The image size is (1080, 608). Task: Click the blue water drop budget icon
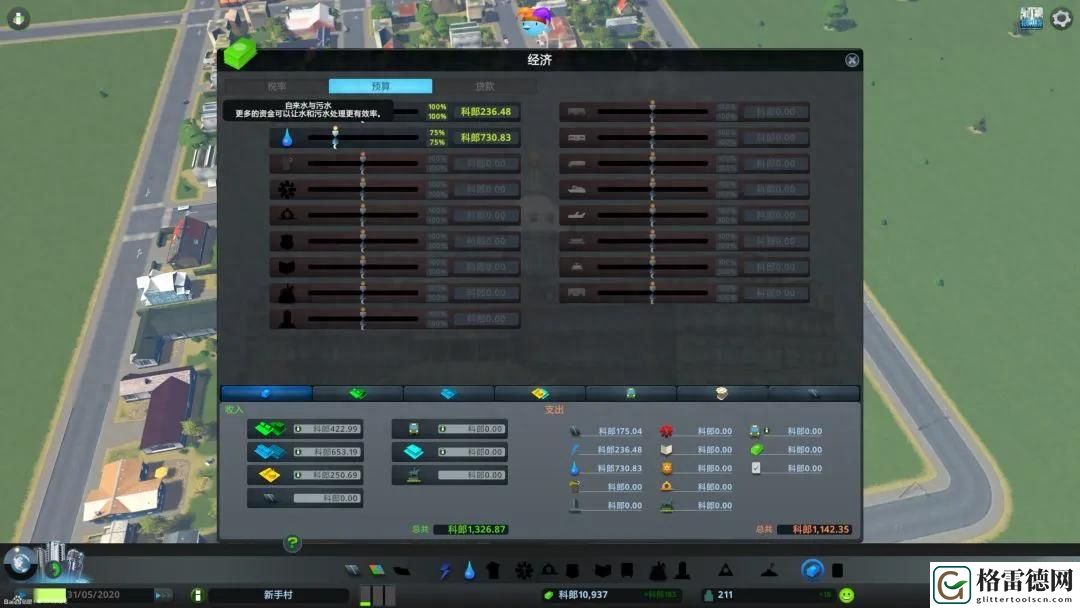pos(287,138)
